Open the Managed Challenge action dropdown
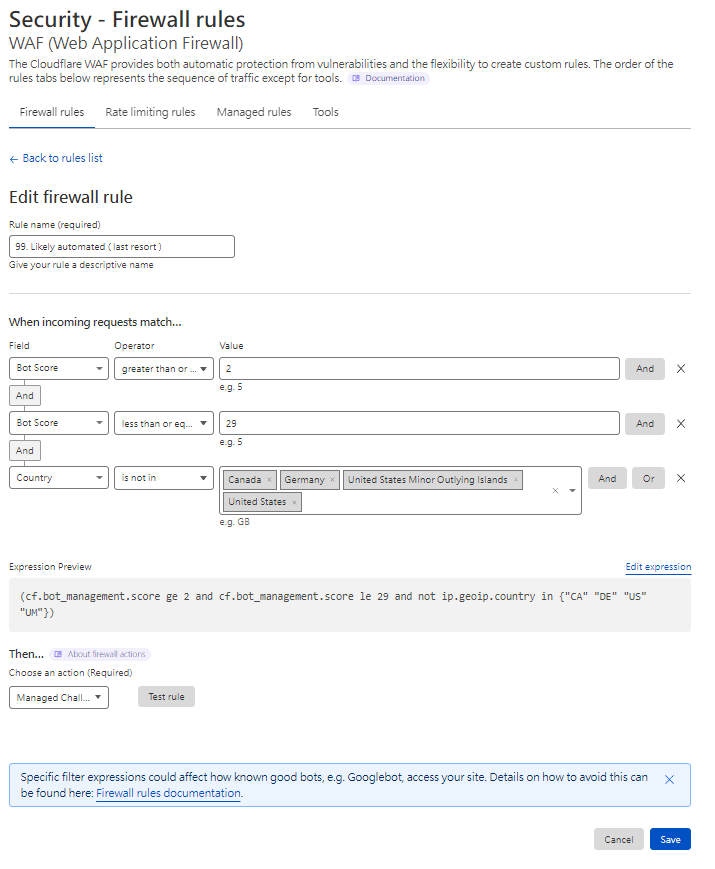 (x=58, y=697)
